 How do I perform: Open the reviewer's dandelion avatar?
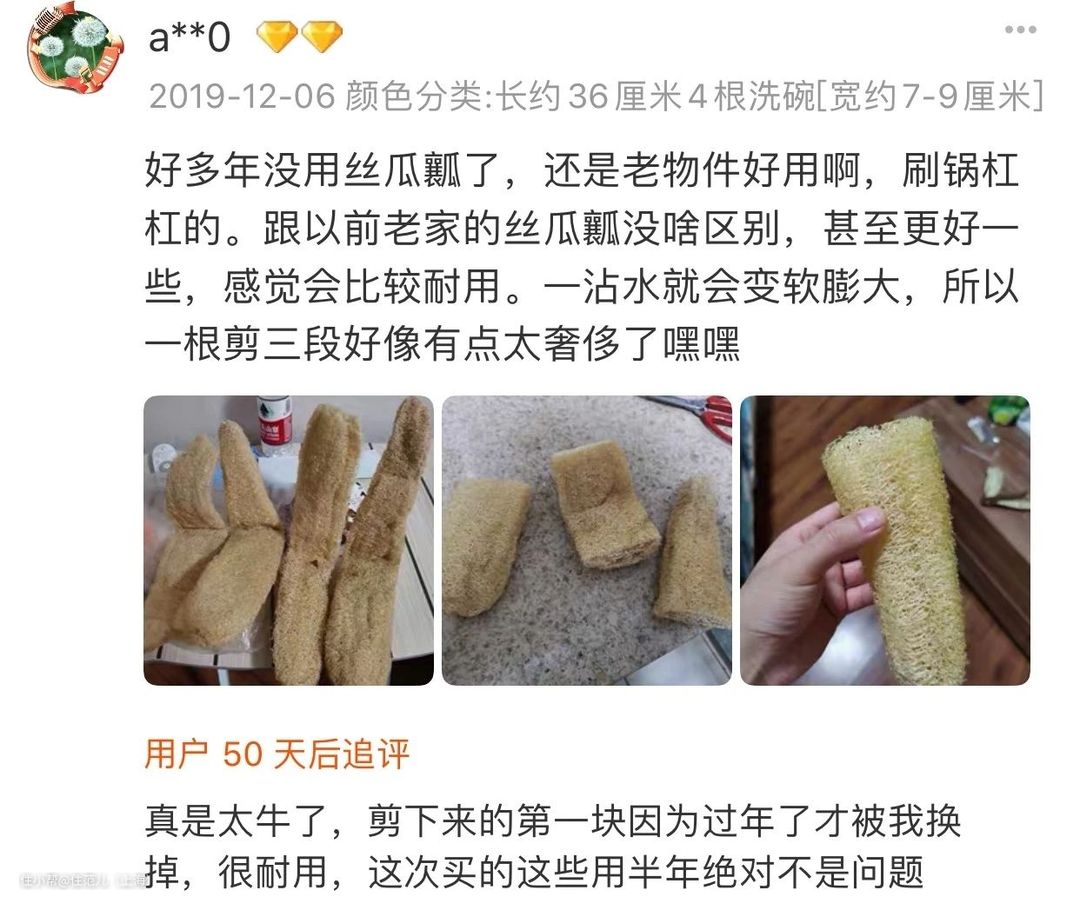[x=76, y=50]
